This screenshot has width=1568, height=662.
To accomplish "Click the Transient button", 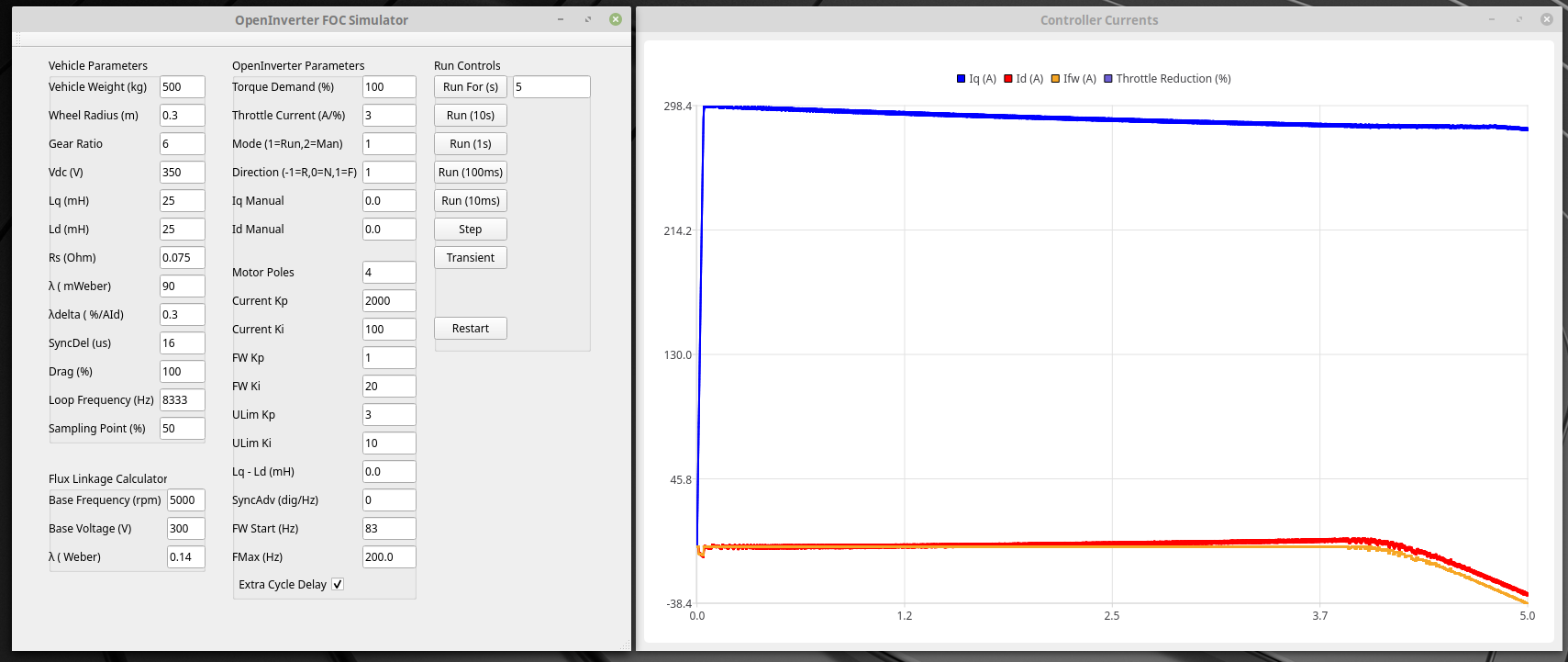I will pyautogui.click(x=470, y=258).
